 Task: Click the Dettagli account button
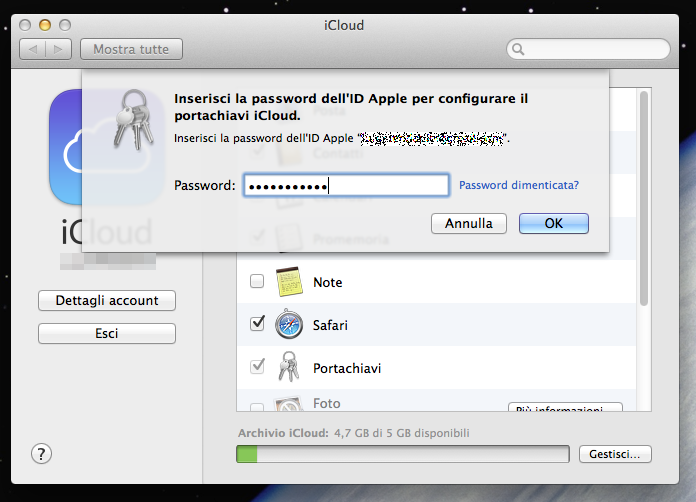point(107,300)
